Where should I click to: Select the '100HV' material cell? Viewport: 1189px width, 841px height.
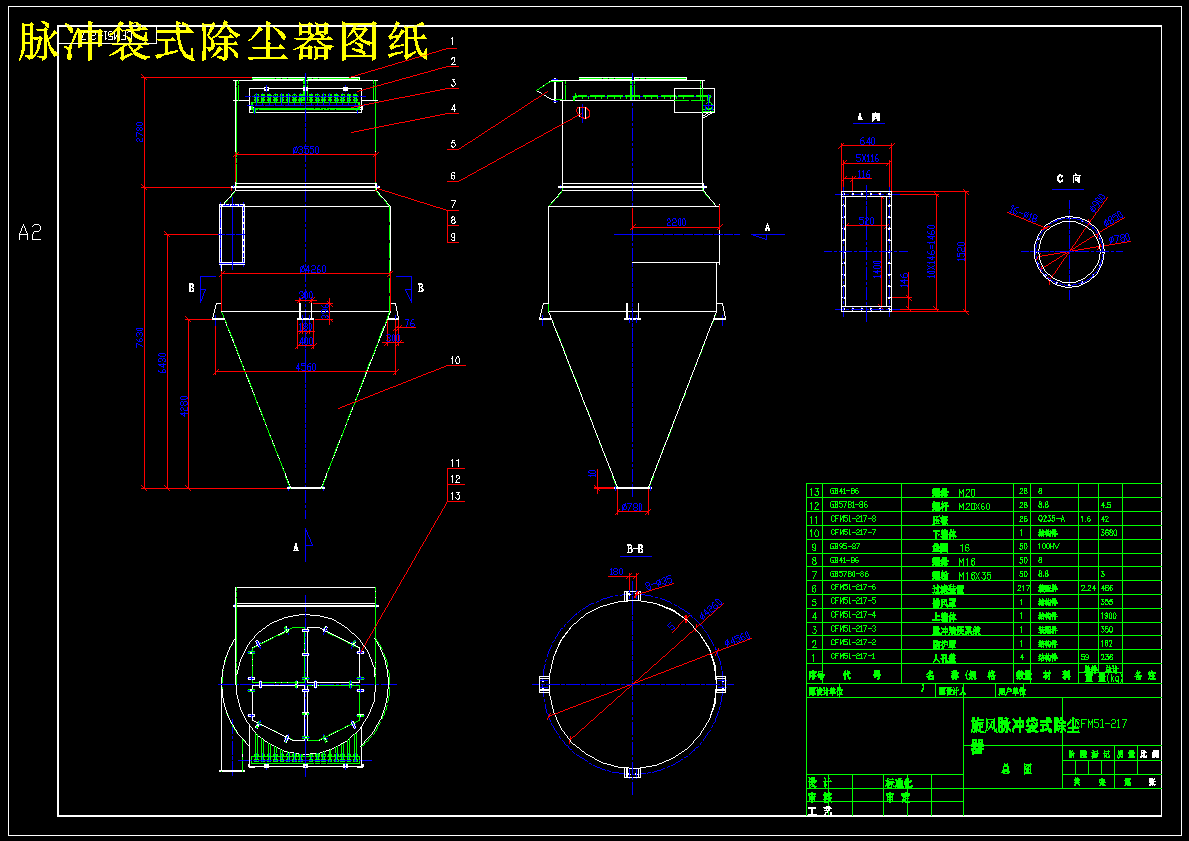pyautogui.click(x=1049, y=546)
